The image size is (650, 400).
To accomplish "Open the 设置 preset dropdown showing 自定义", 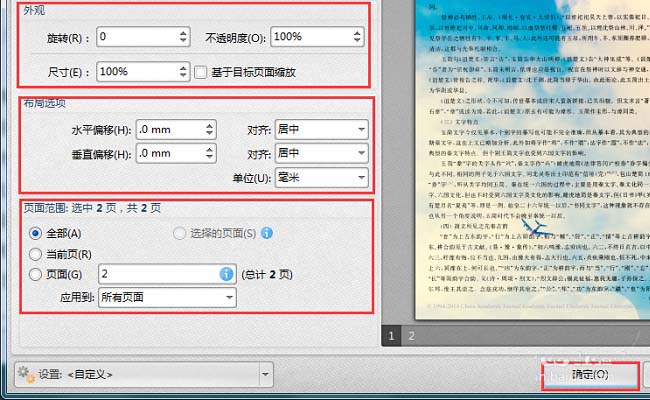I will click(x=144, y=374).
